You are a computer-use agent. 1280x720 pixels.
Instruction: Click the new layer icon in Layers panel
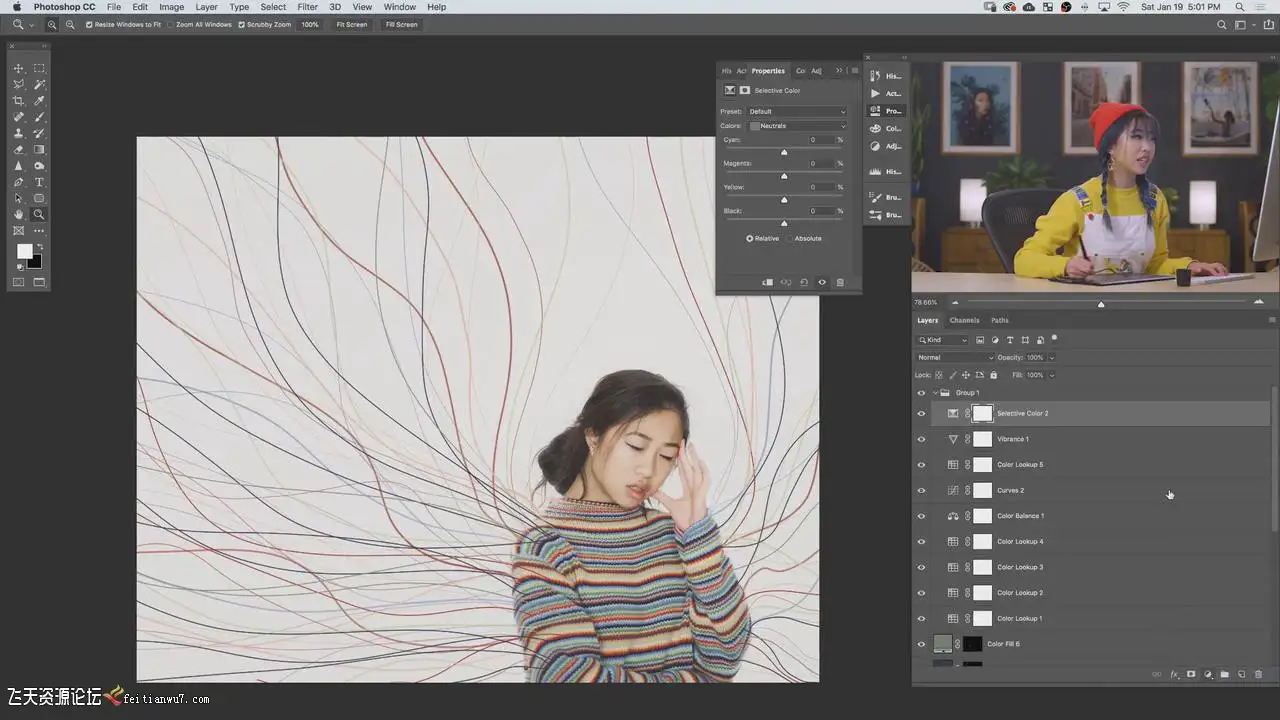(1241, 675)
